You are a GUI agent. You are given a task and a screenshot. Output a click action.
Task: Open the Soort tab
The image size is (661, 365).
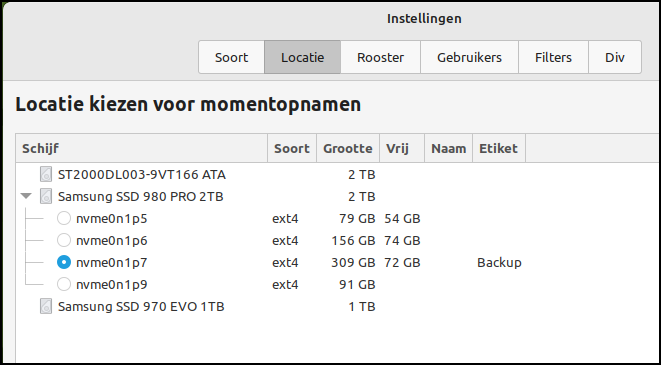(231, 57)
